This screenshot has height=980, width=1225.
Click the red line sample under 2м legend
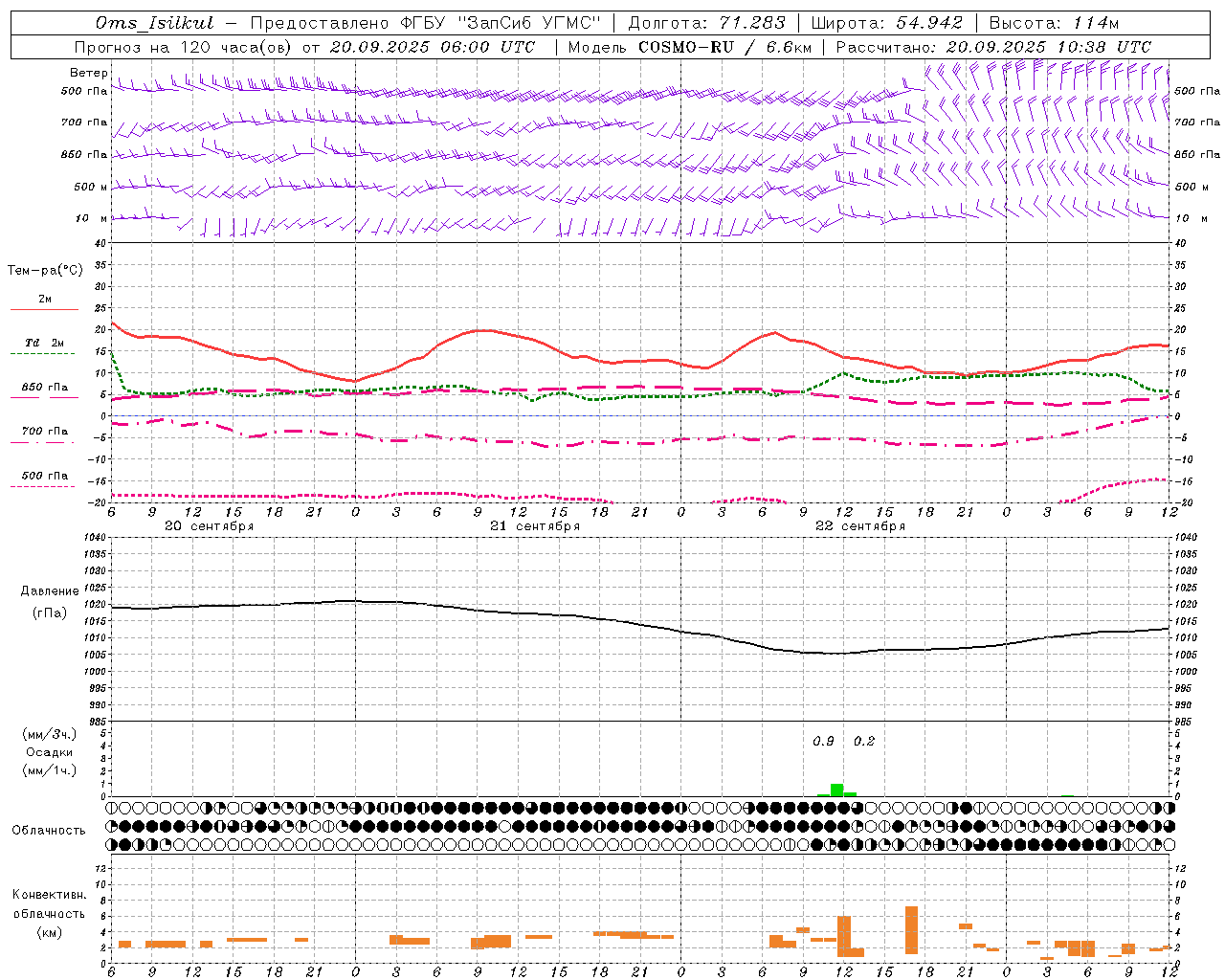tap(44, 309)
